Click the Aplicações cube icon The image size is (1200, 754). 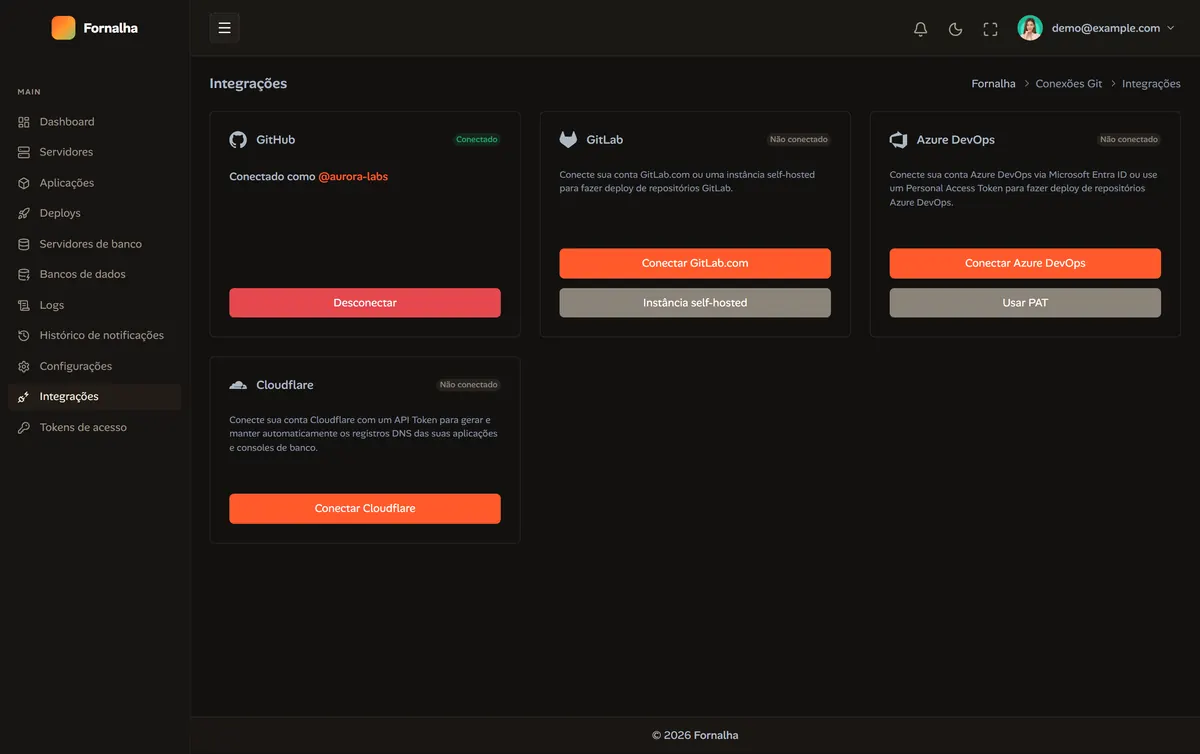(x=24, y=183)
